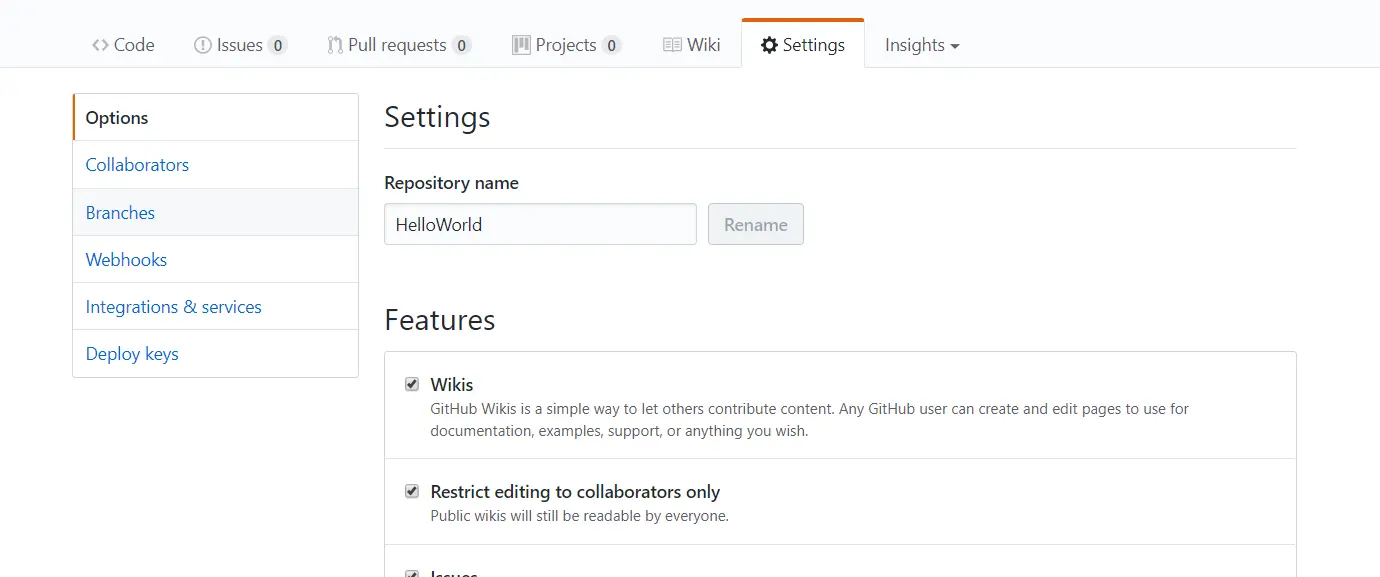
Task: Open Collaborators settings
Action: pyautogui.click(x=215, y=165)
